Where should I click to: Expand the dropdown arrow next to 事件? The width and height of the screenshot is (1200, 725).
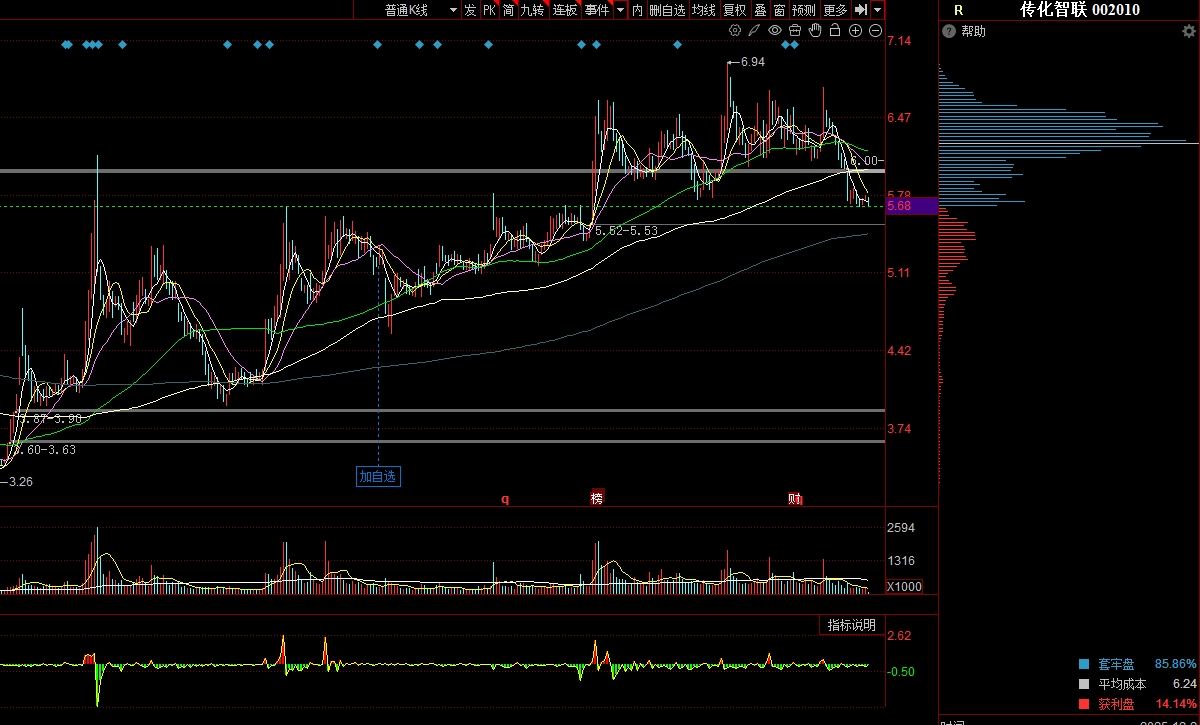(x=620, y=10)
